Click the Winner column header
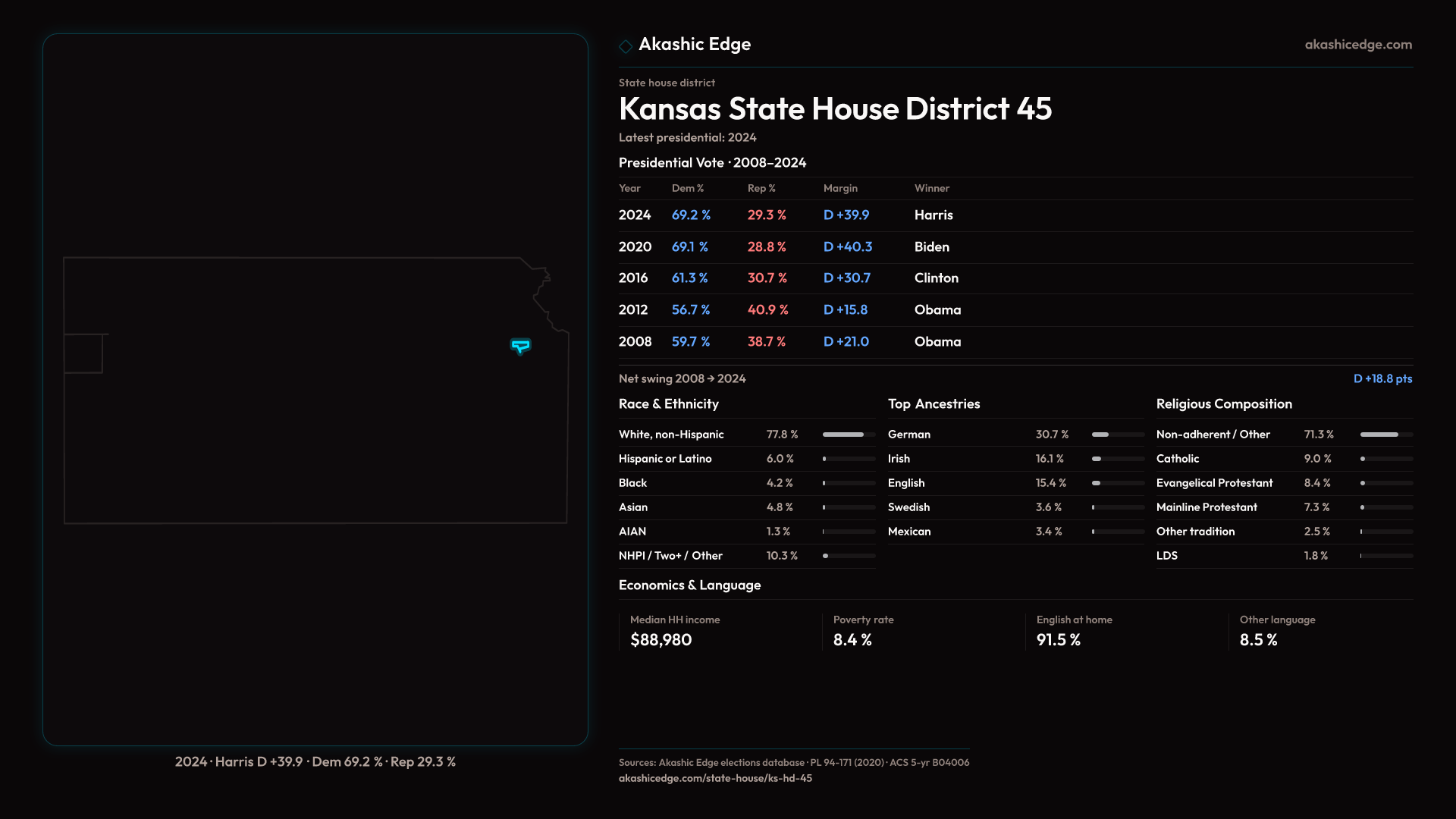The width and height of the screenshot is (1456, 819). click(x=931, y=188)
